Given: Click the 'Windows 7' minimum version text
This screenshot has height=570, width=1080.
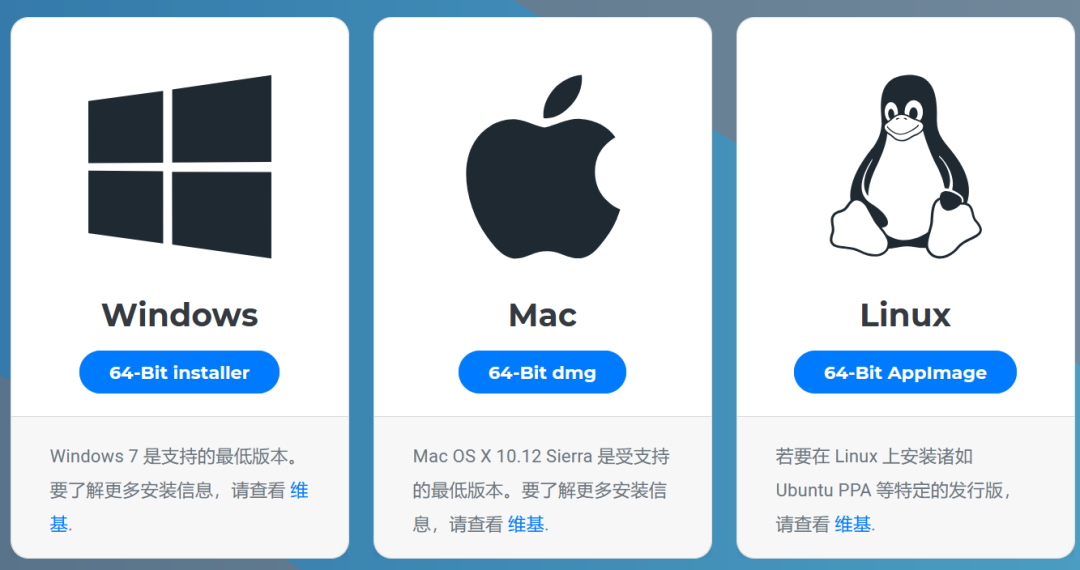Looking at the screenshot, I should tap(87, 456).
